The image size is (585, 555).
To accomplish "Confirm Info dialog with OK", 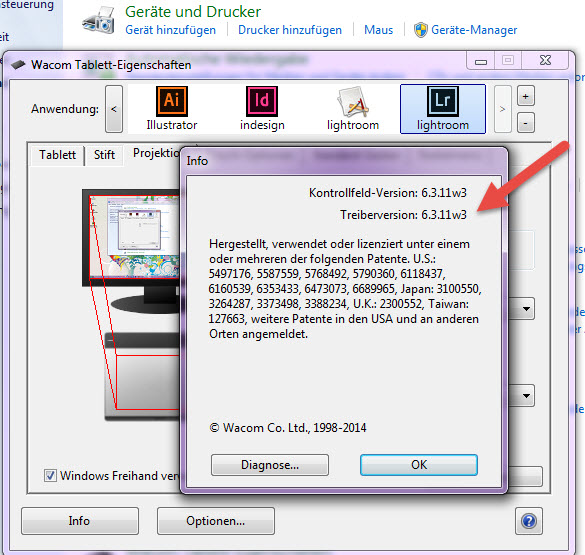I will pos(419,465).
